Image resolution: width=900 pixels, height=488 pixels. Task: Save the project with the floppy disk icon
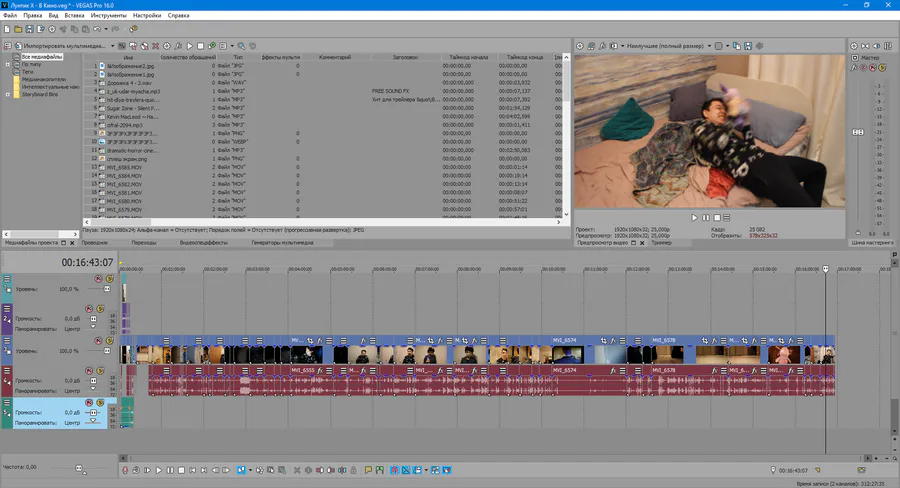coord(29,29)
